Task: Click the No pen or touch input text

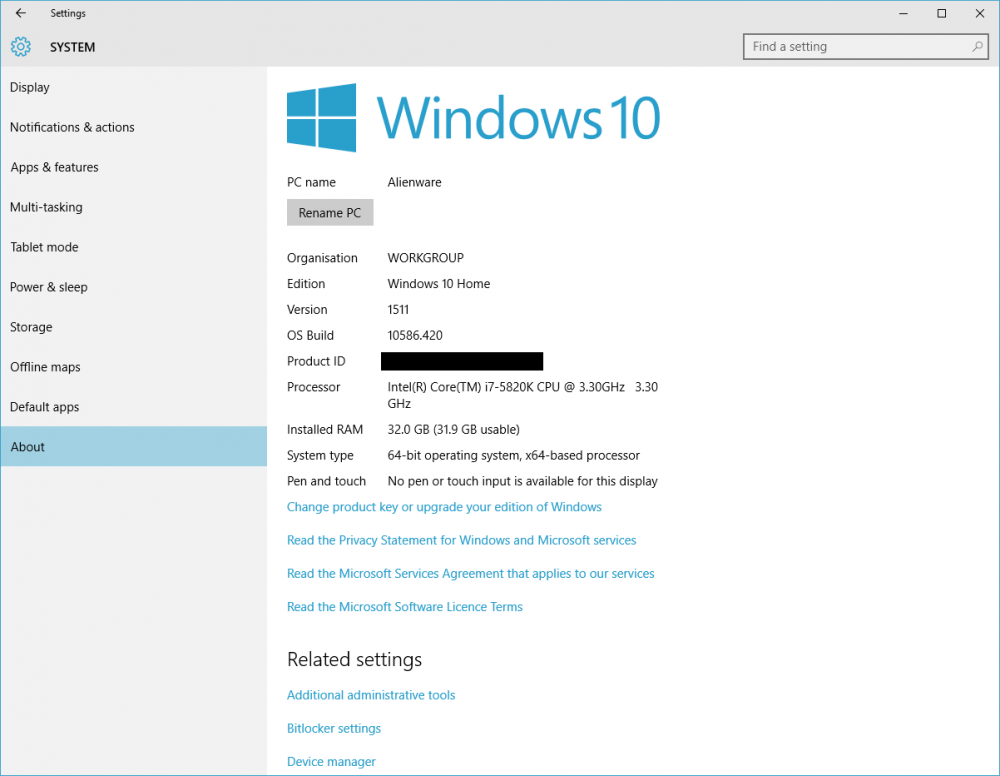Action: point(522,481)
